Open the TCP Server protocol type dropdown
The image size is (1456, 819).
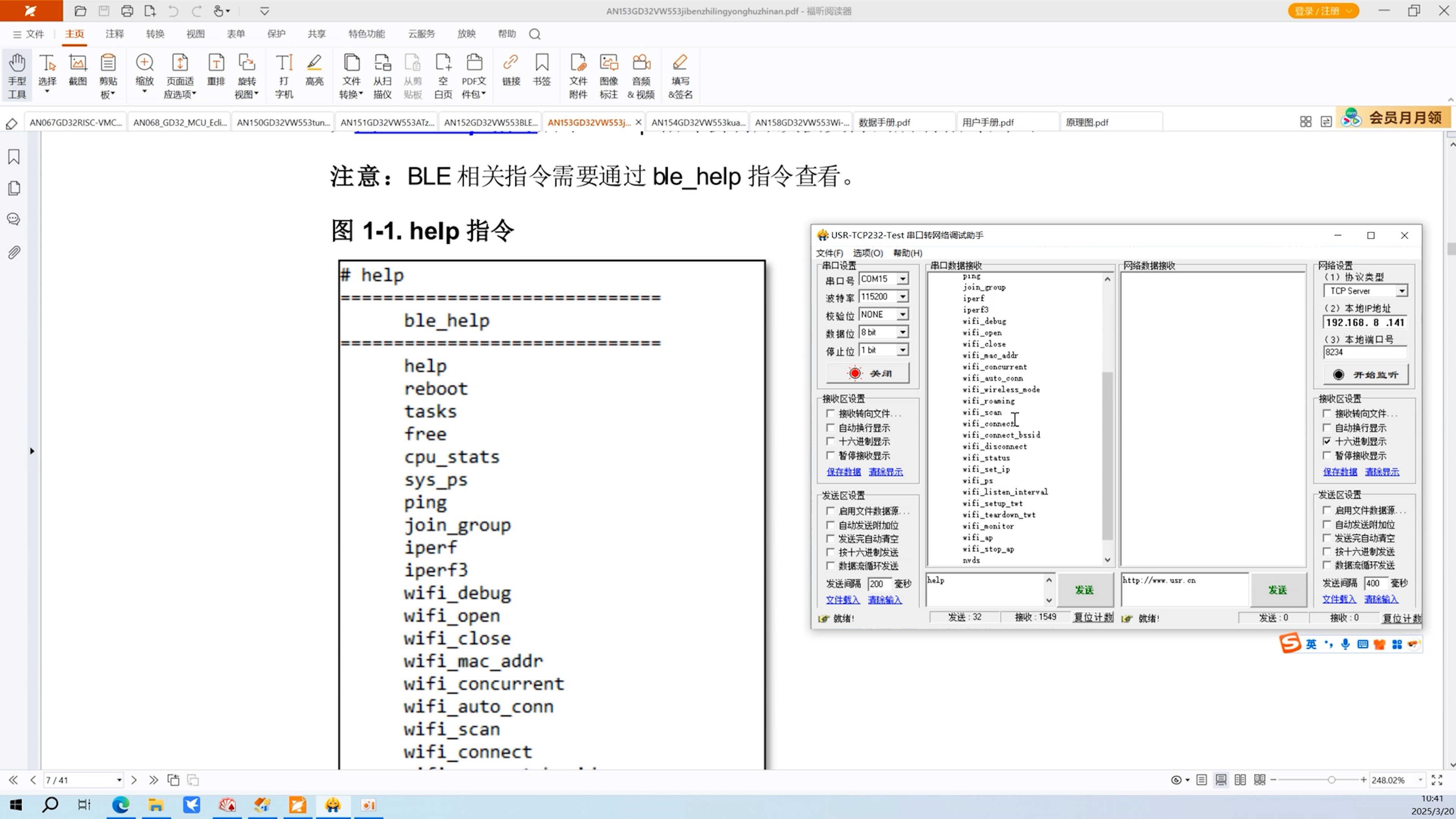pos(1402,291)
